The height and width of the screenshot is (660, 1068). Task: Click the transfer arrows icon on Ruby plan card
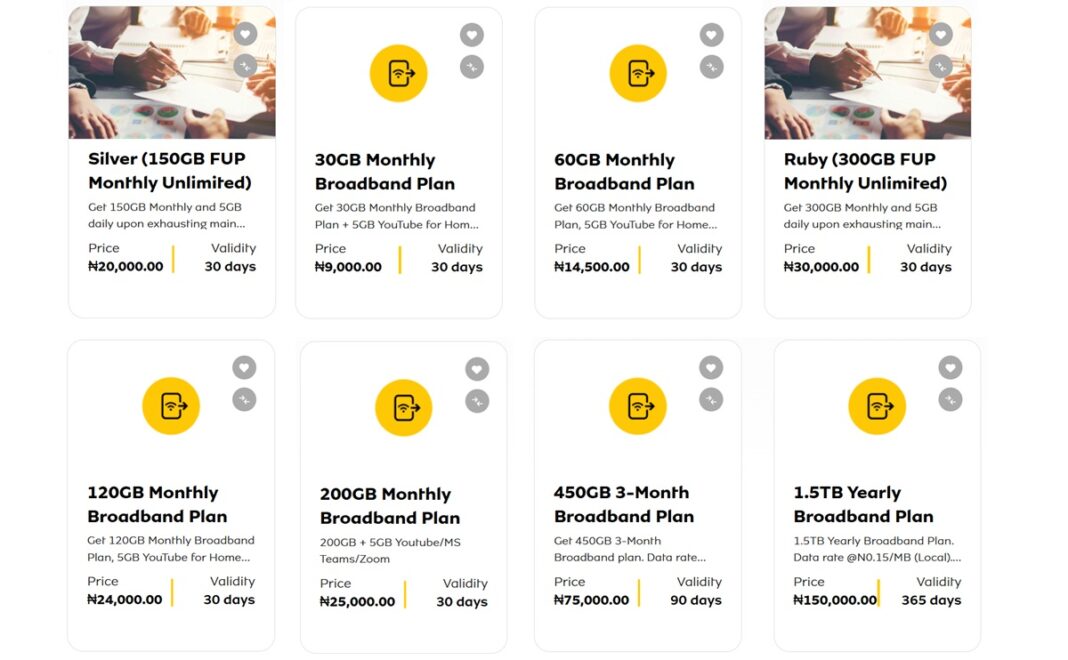click(x=940, y=66)
